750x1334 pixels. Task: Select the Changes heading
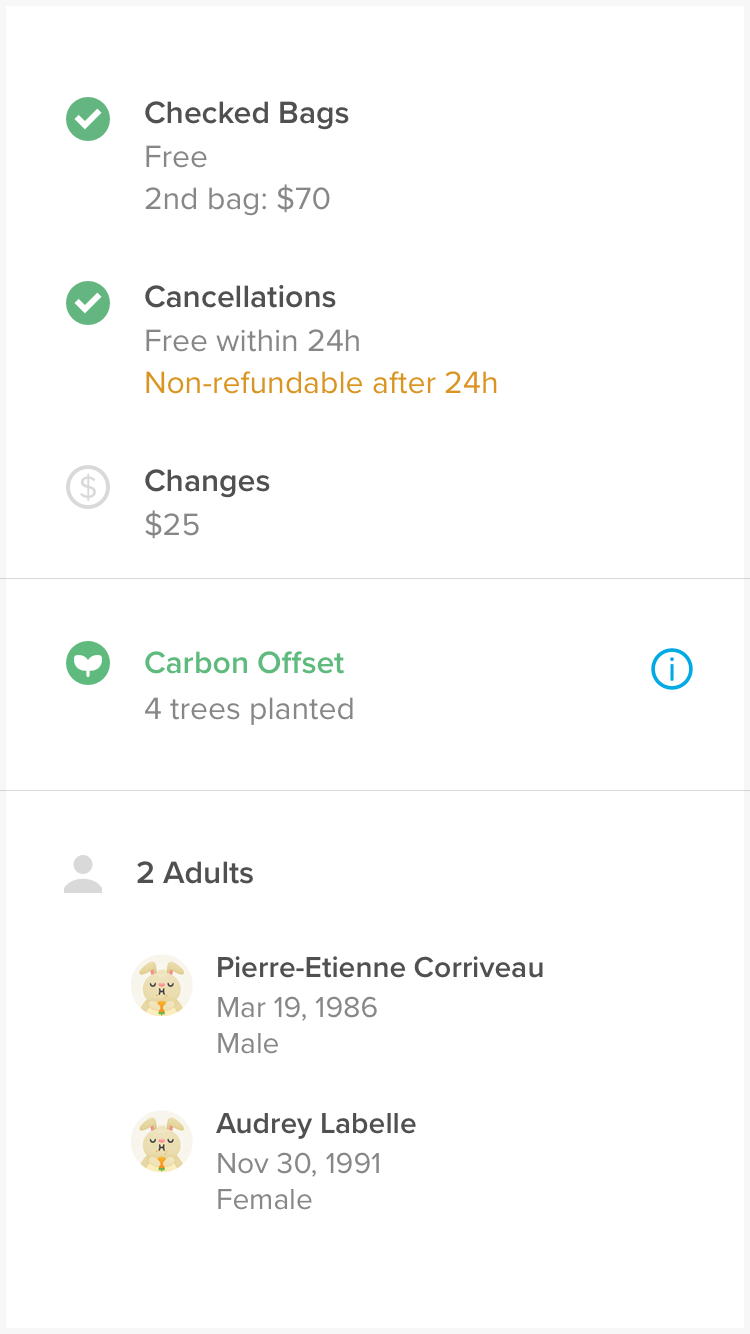pos(207,481)
